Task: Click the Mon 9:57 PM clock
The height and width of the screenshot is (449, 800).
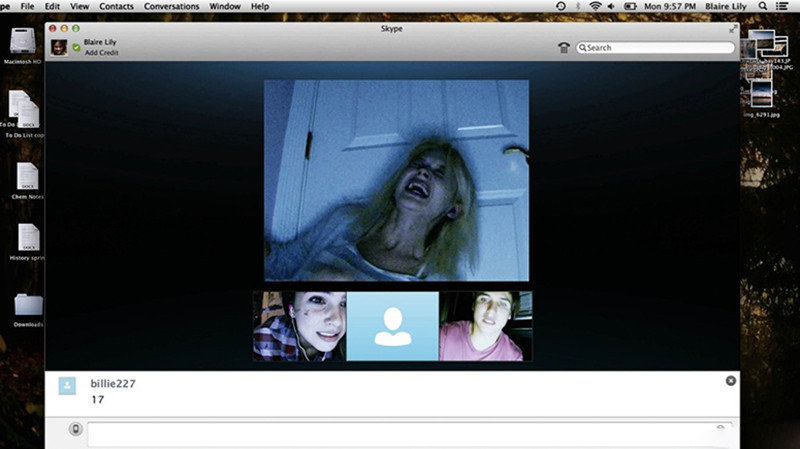Action: (670, 6)
